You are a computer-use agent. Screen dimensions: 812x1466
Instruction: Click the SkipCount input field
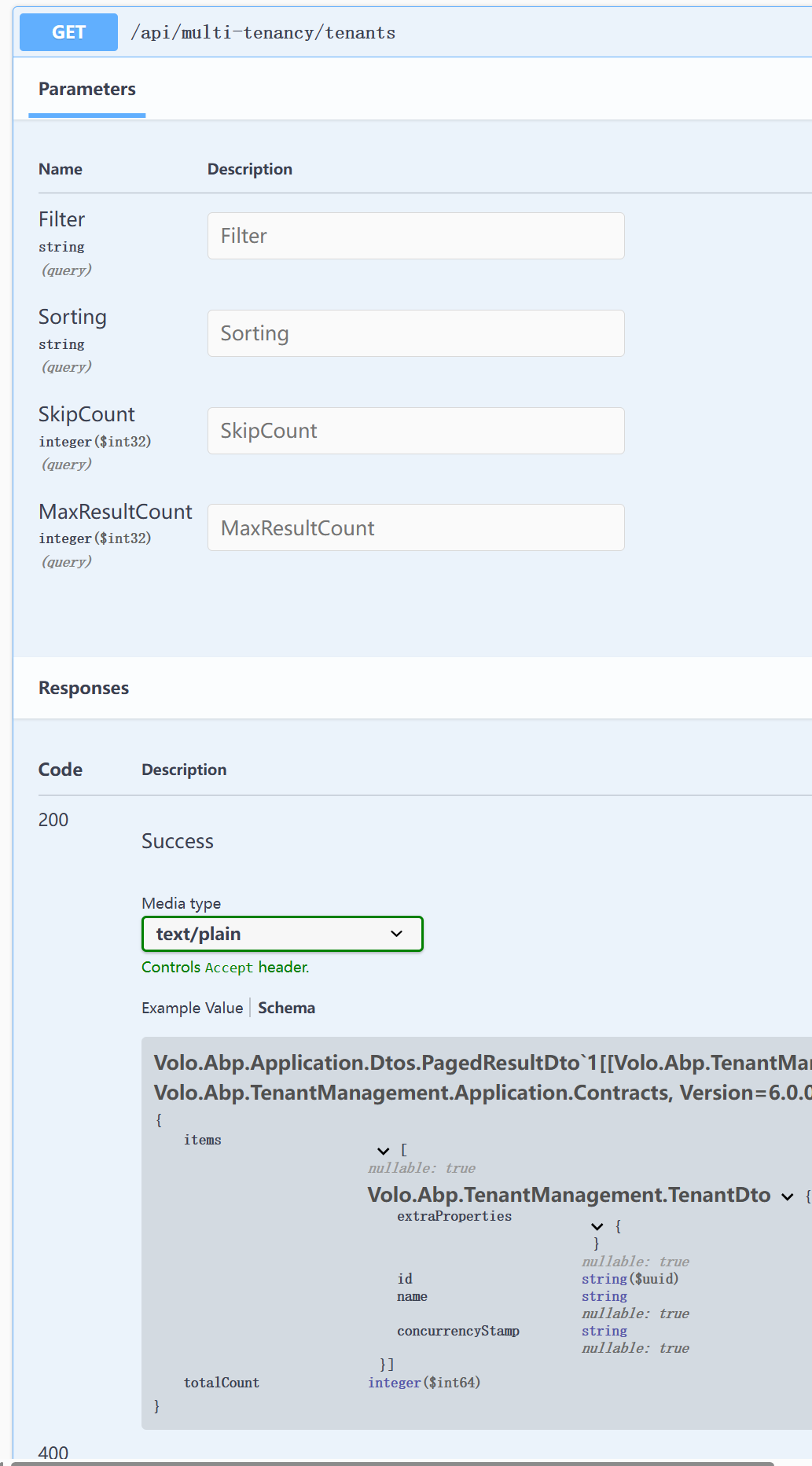415,431
